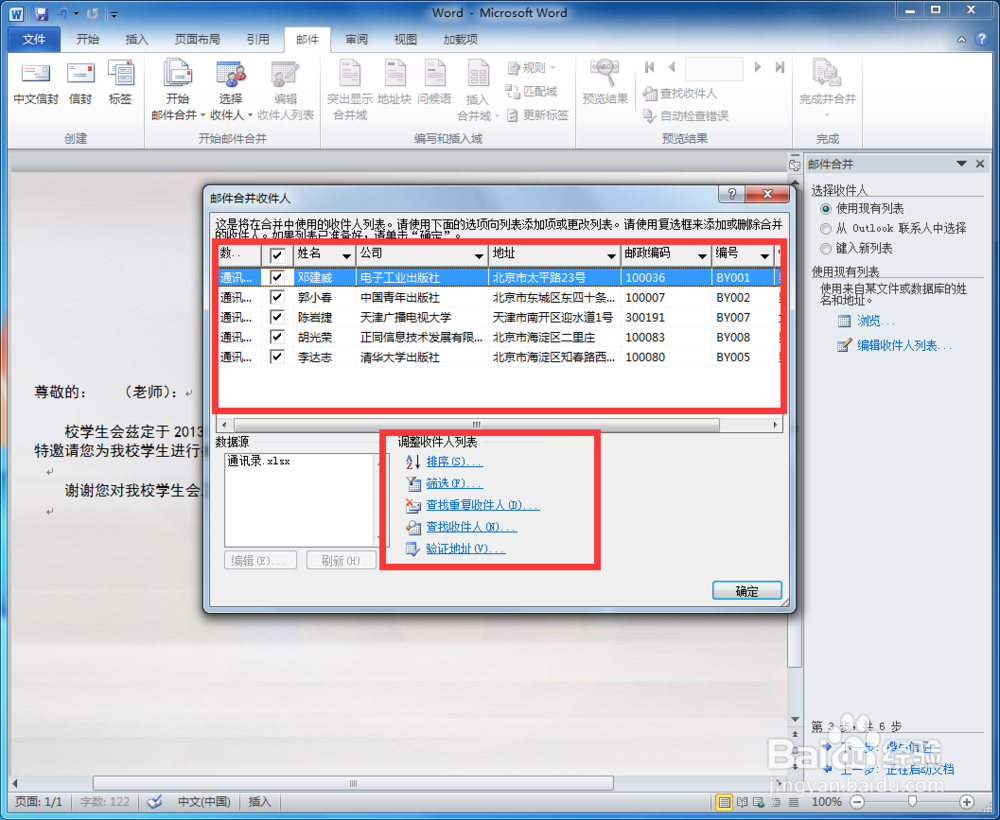This screenshot has height=820, width=1000.
Task: Click the Undo icon in Quick Access Toolbar
Action: tap(62, 13)
